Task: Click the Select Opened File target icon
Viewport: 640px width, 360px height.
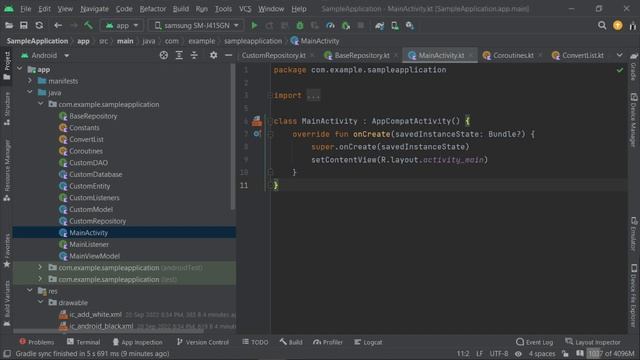Action: (164, 55)
